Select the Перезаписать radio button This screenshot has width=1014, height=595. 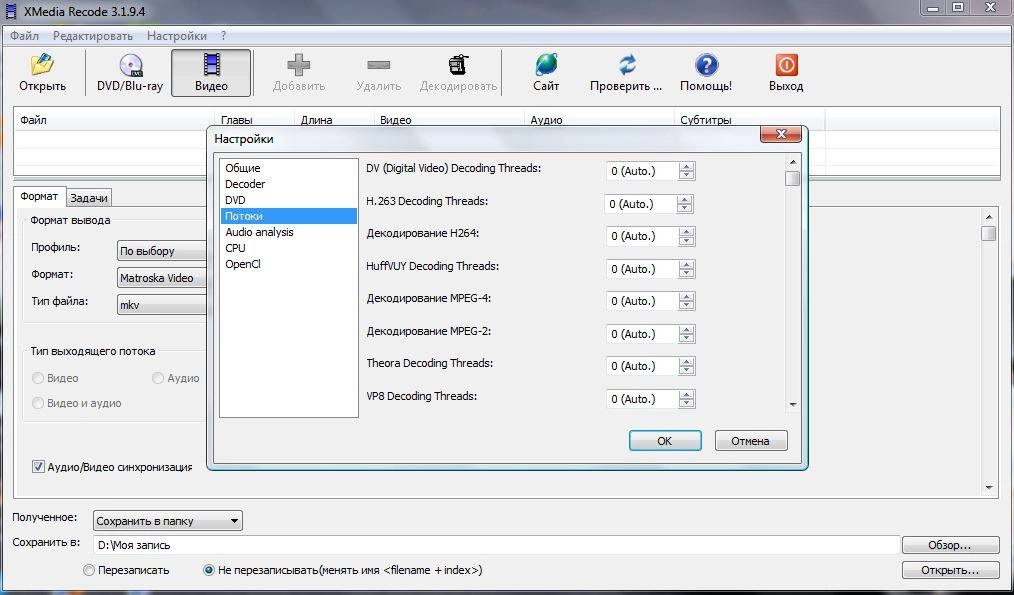[89, 570]
